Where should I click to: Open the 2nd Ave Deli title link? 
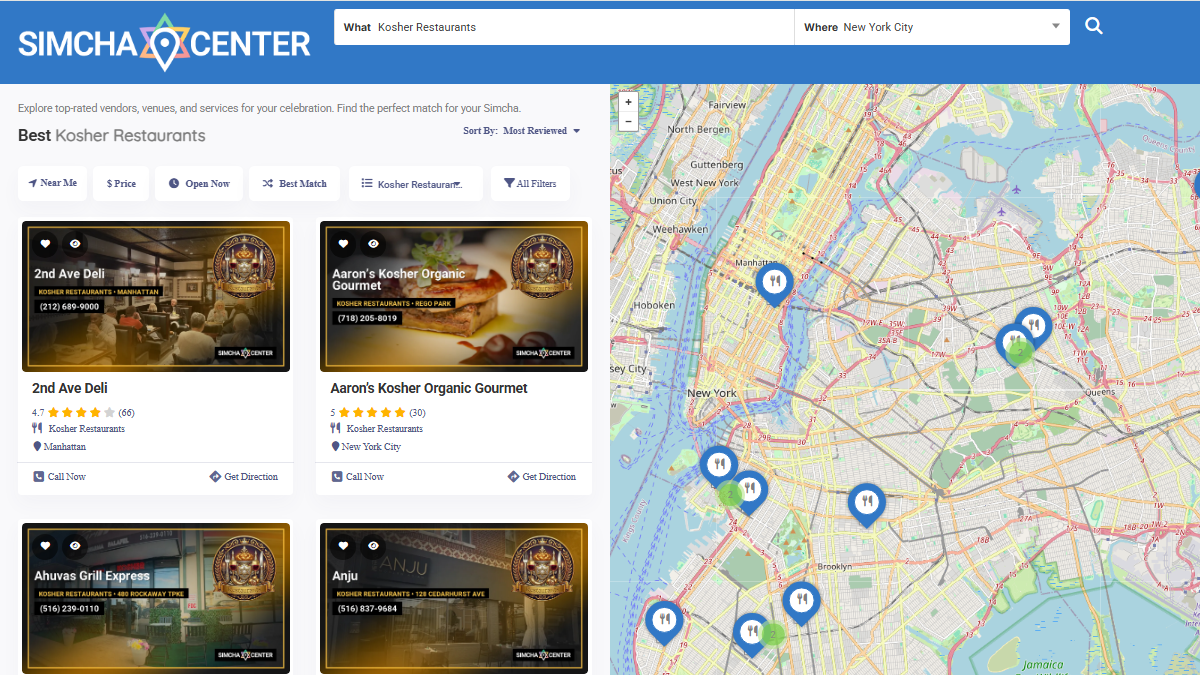coord(70,388)
